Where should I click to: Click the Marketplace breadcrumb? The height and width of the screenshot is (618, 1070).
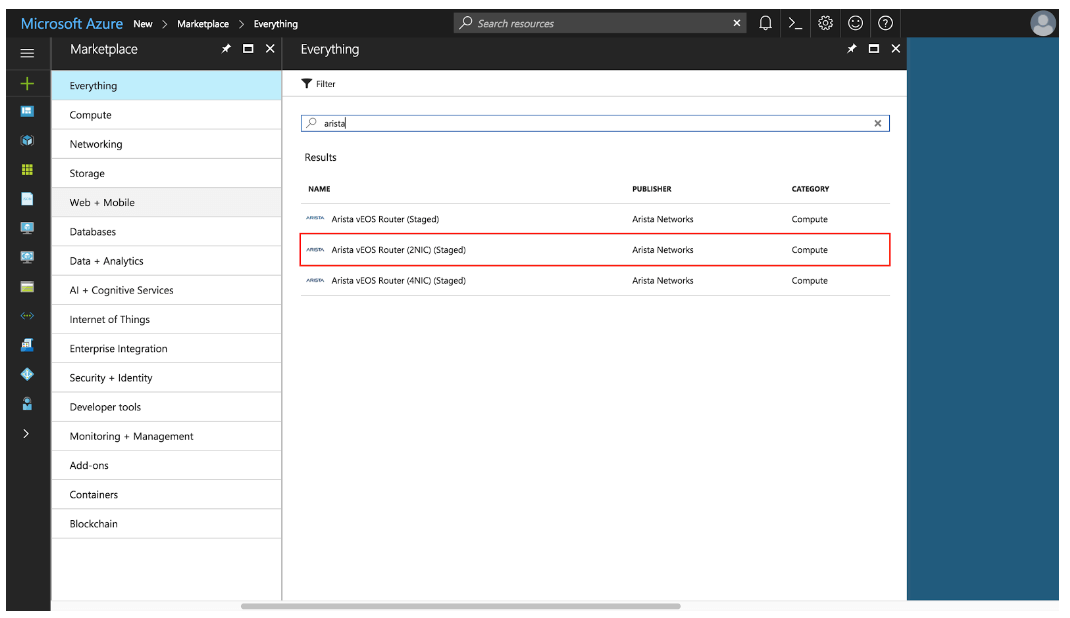(x=203, y=24)
